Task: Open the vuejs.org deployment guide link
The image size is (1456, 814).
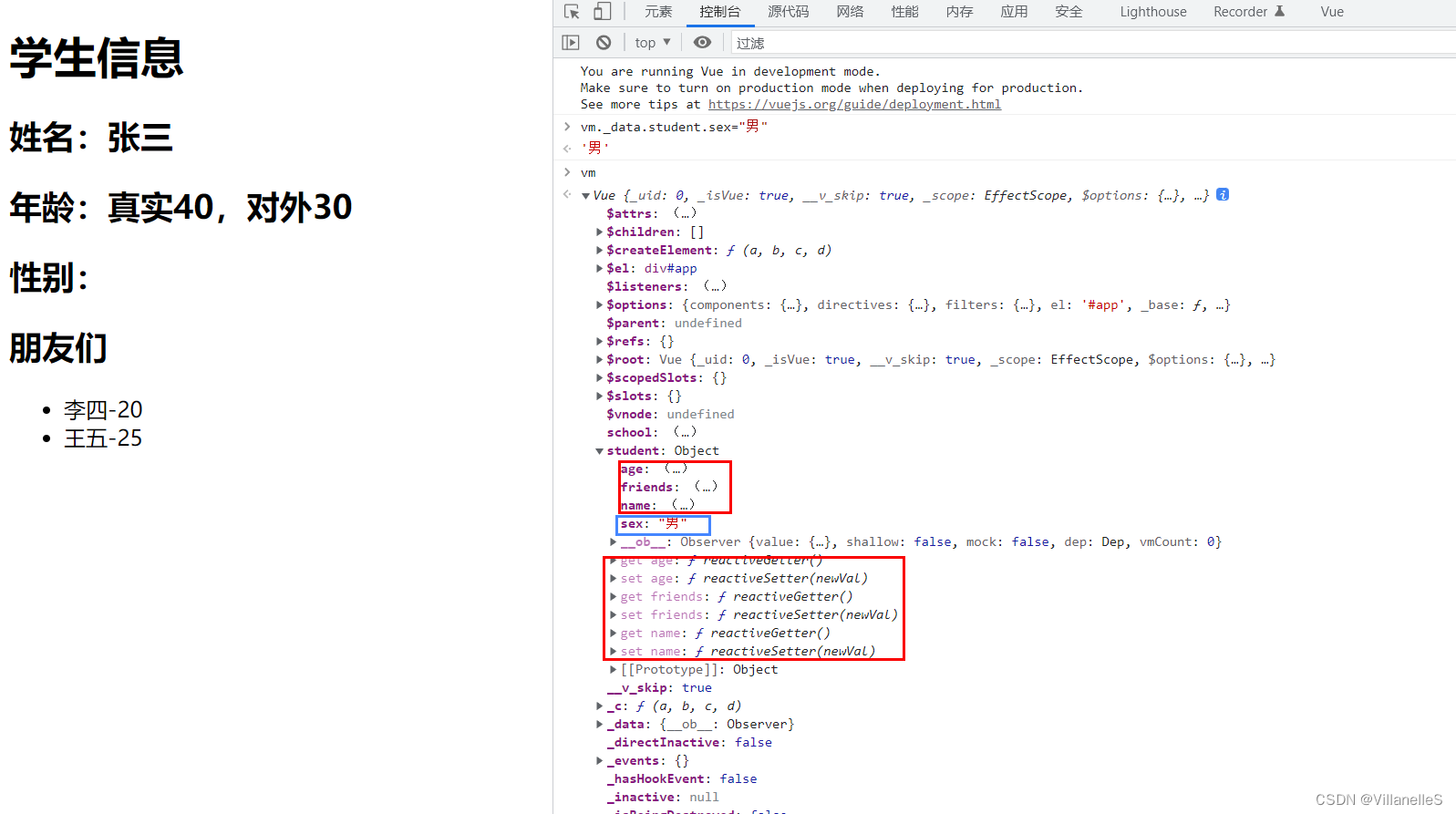Action: (x=854, y=104)
